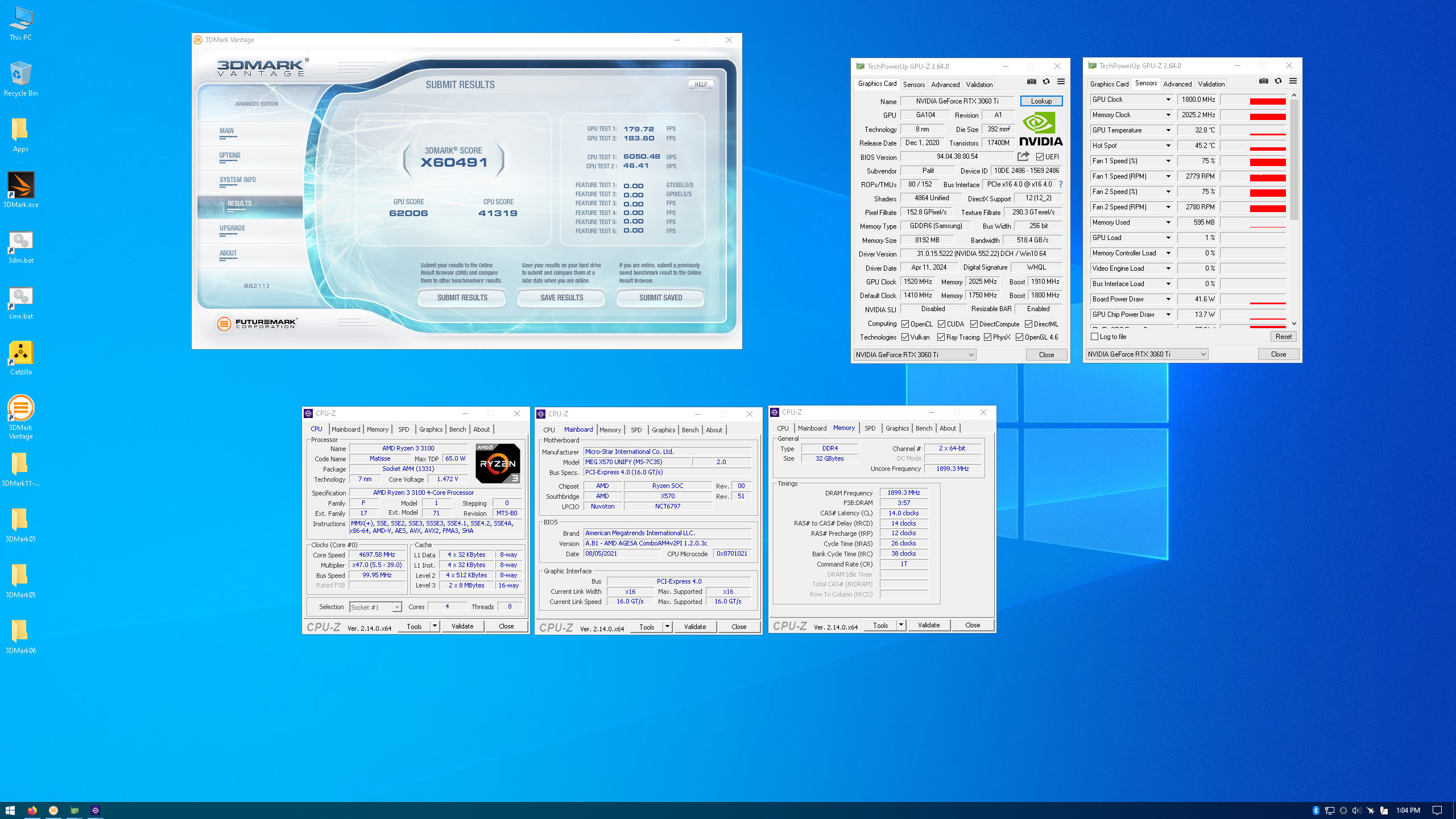
Task: Click Validate in CPU-Z Mainboard window
Action: click(x=694, y=627)
